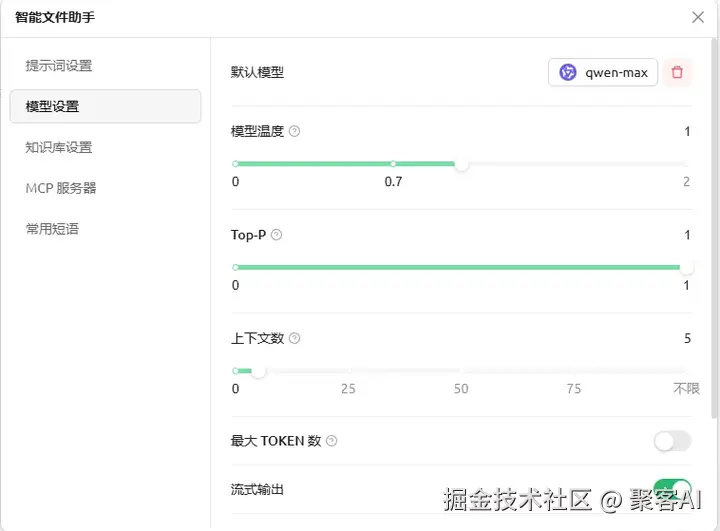
Task: Click the Top-P slider handle
Action: pyautogui.click(x=686, y=268)
